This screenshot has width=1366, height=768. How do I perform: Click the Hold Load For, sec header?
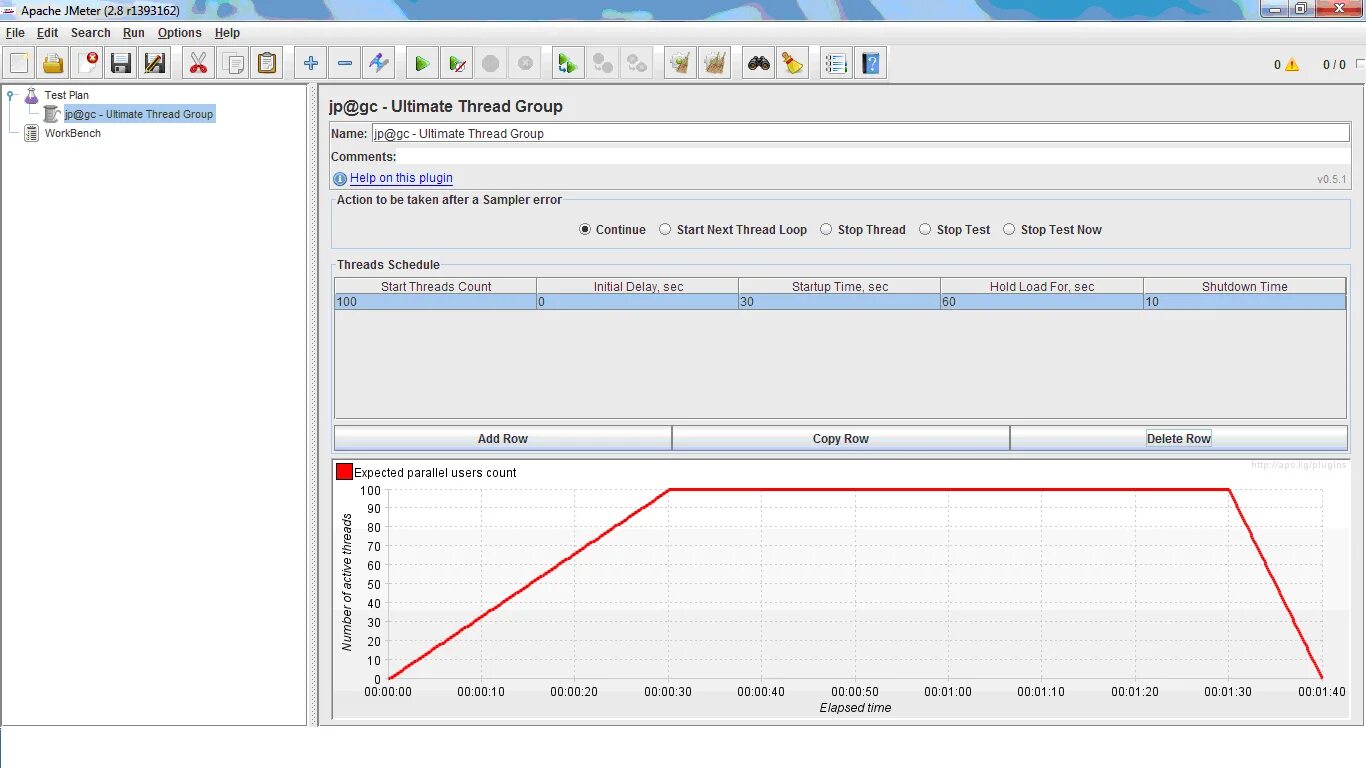[x=1041, y=286]
